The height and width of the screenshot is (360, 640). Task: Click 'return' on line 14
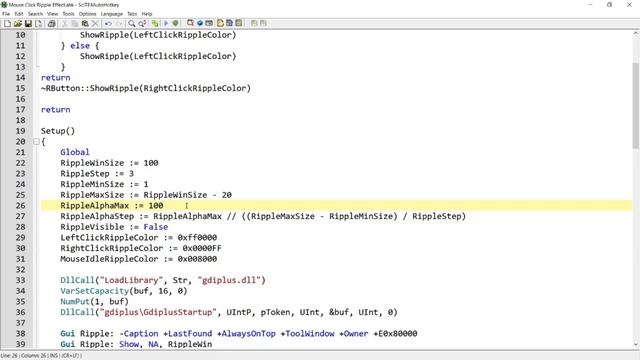pyautogui.click(x=55, y=78)
